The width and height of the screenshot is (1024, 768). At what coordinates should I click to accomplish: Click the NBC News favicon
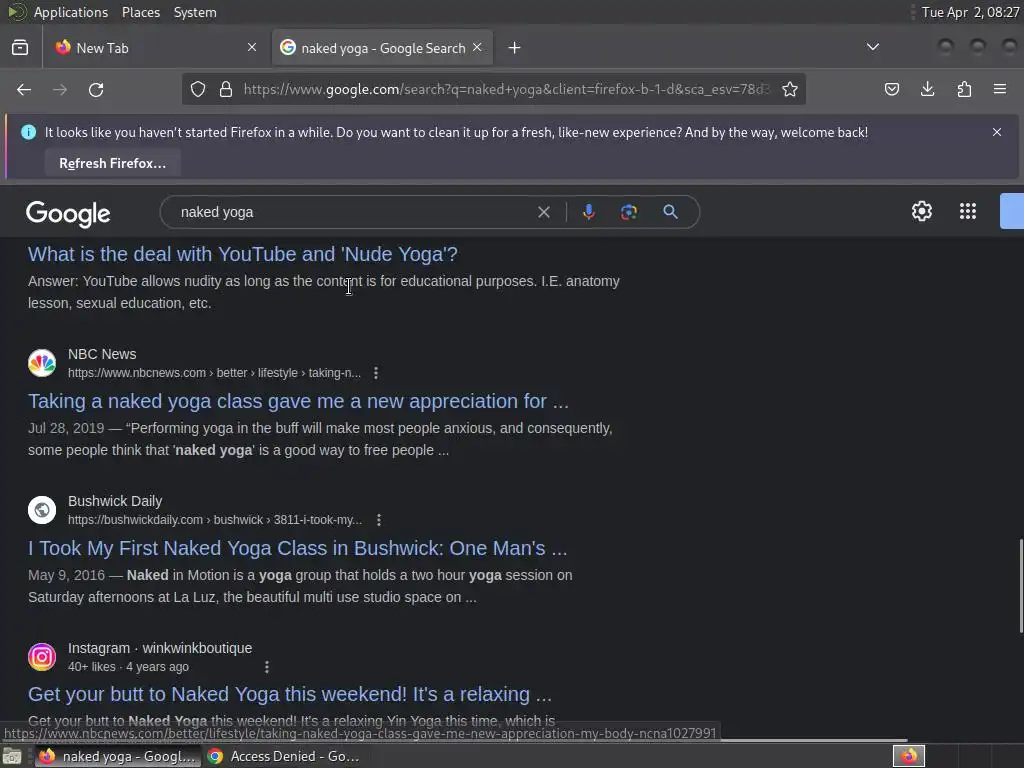point(42,363)
